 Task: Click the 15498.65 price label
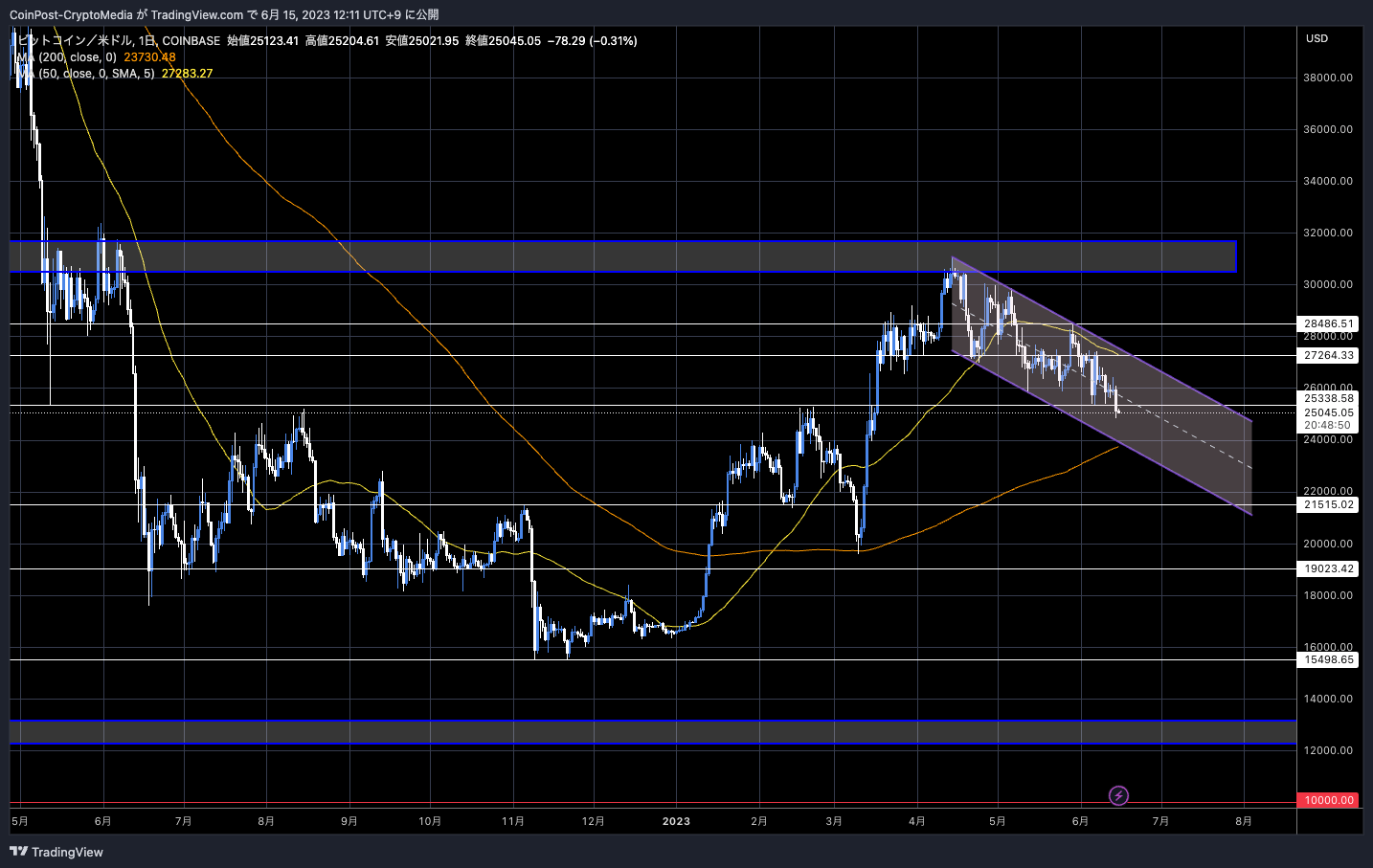(1329, 659)
